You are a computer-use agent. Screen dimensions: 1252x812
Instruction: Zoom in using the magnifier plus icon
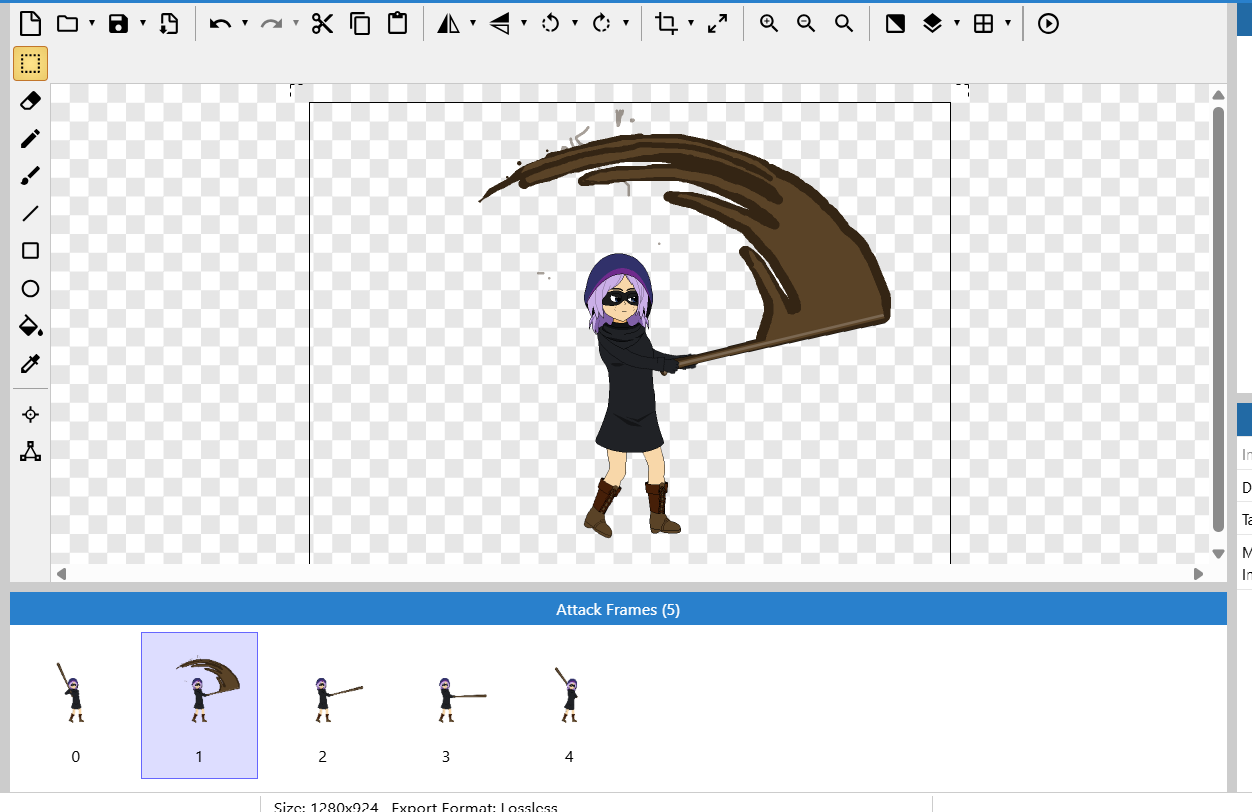point(768,23)
